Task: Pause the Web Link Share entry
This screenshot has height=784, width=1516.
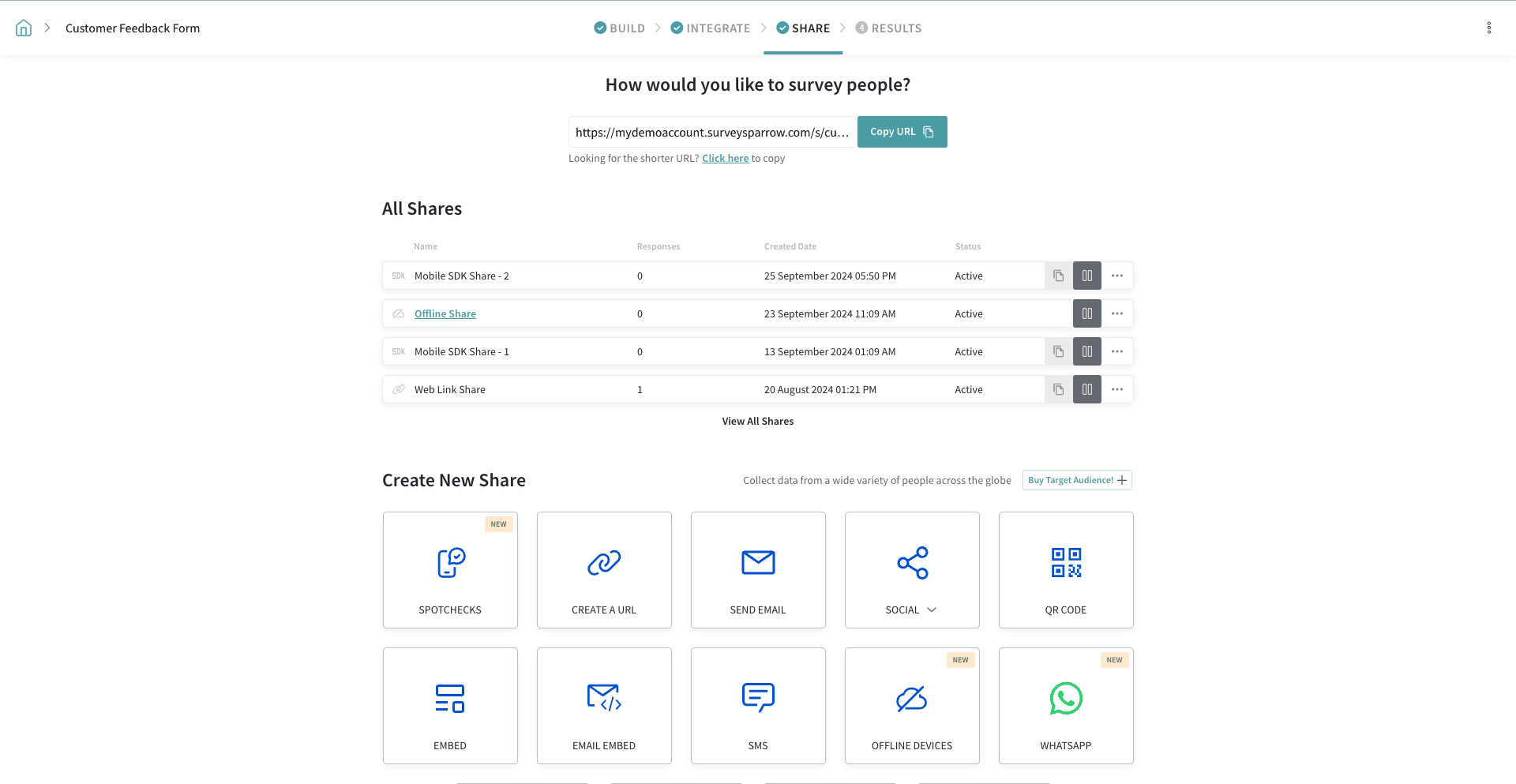Action: (x=1086, y=389)
